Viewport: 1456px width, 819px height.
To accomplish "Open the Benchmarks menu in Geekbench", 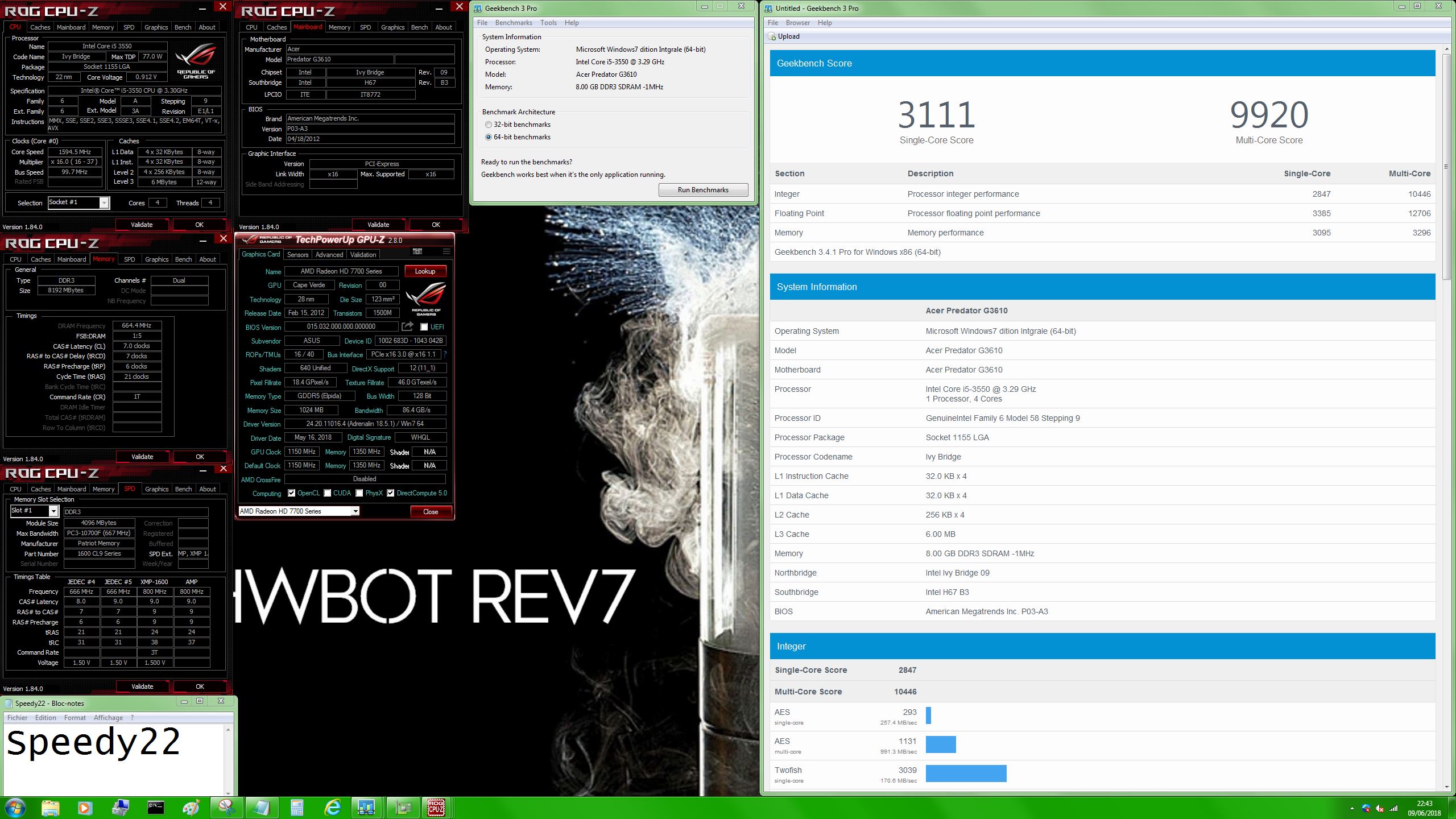I will tap(514, 23).
